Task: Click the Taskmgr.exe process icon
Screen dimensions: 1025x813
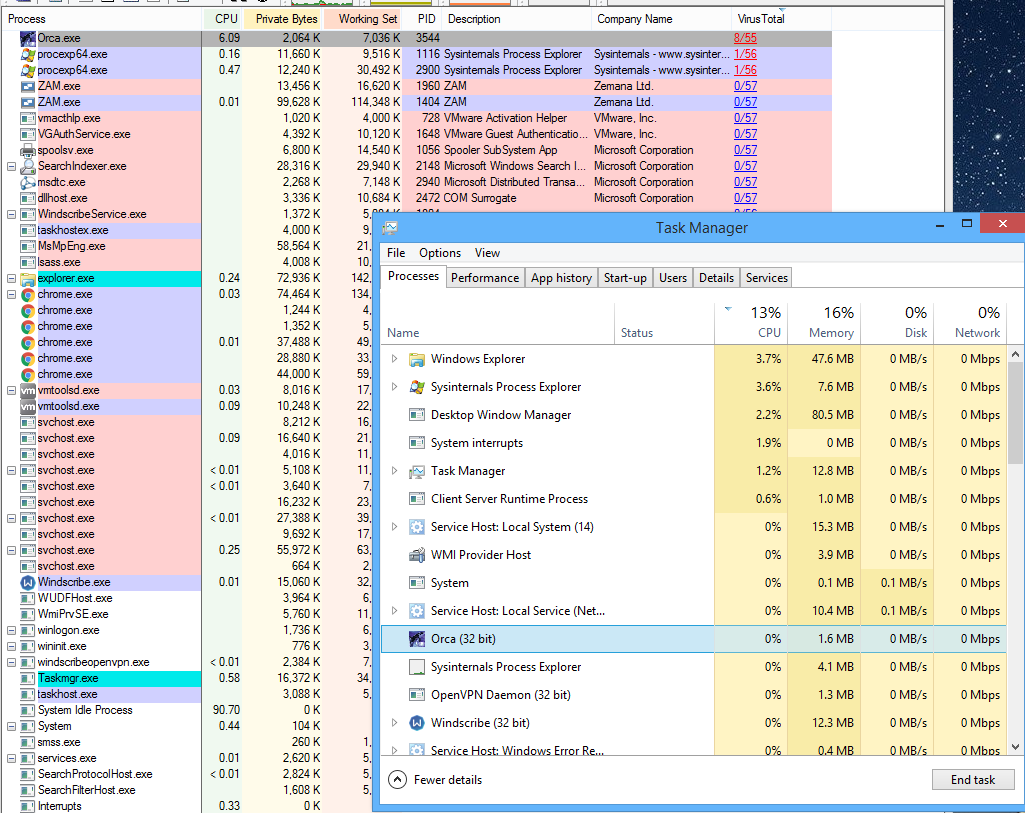Action: (28, 678)
